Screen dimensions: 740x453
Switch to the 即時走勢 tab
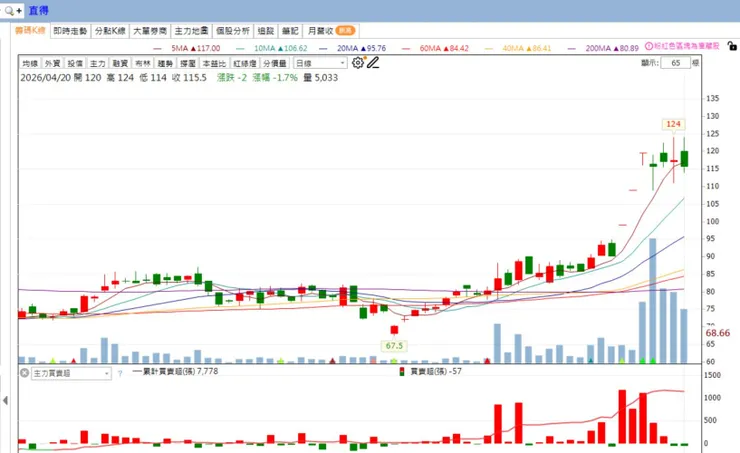click(x=70, y=31)
